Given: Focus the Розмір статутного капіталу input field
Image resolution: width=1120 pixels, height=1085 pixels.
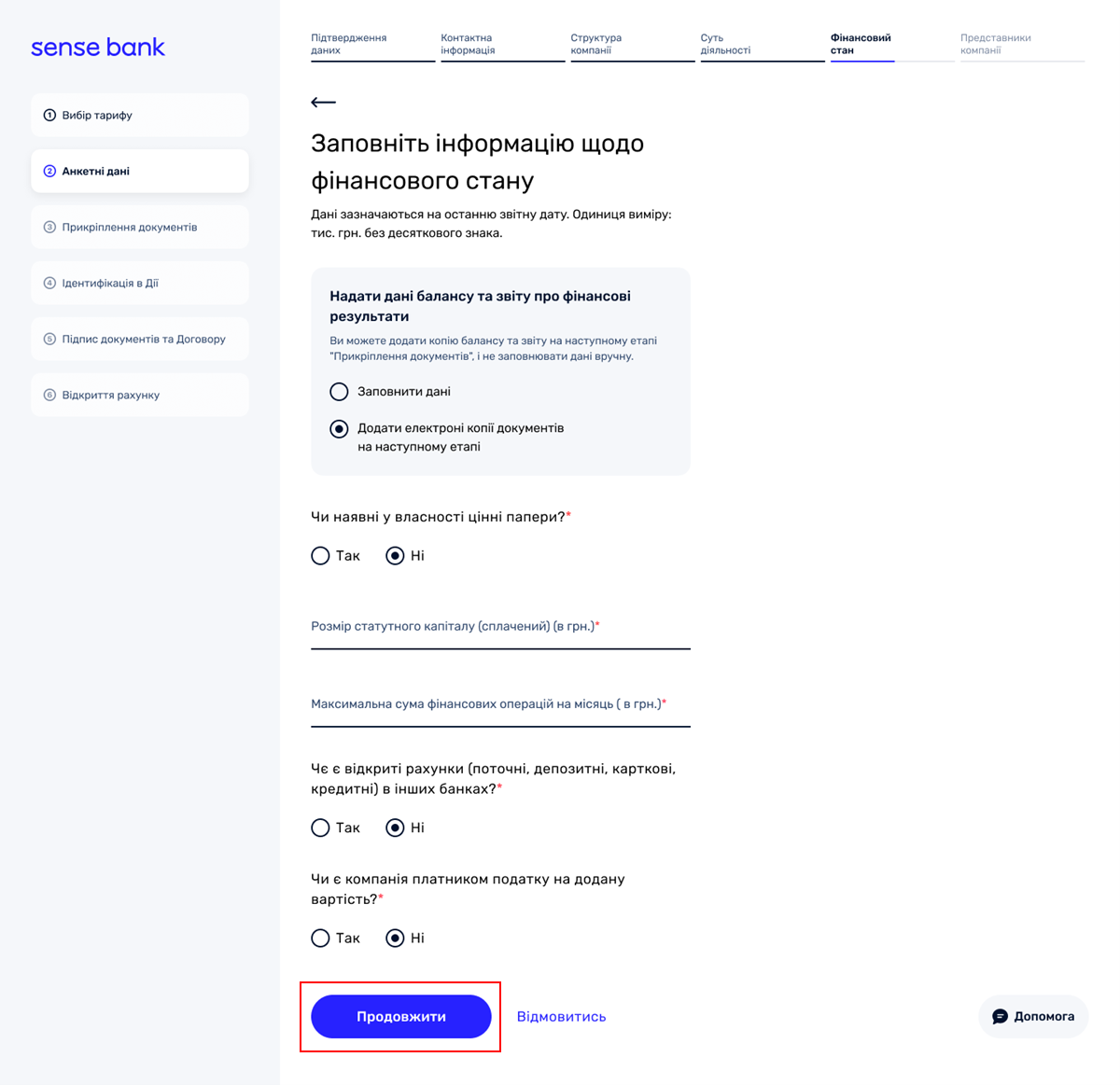Looking at the screenshot, I should point(500,628).
